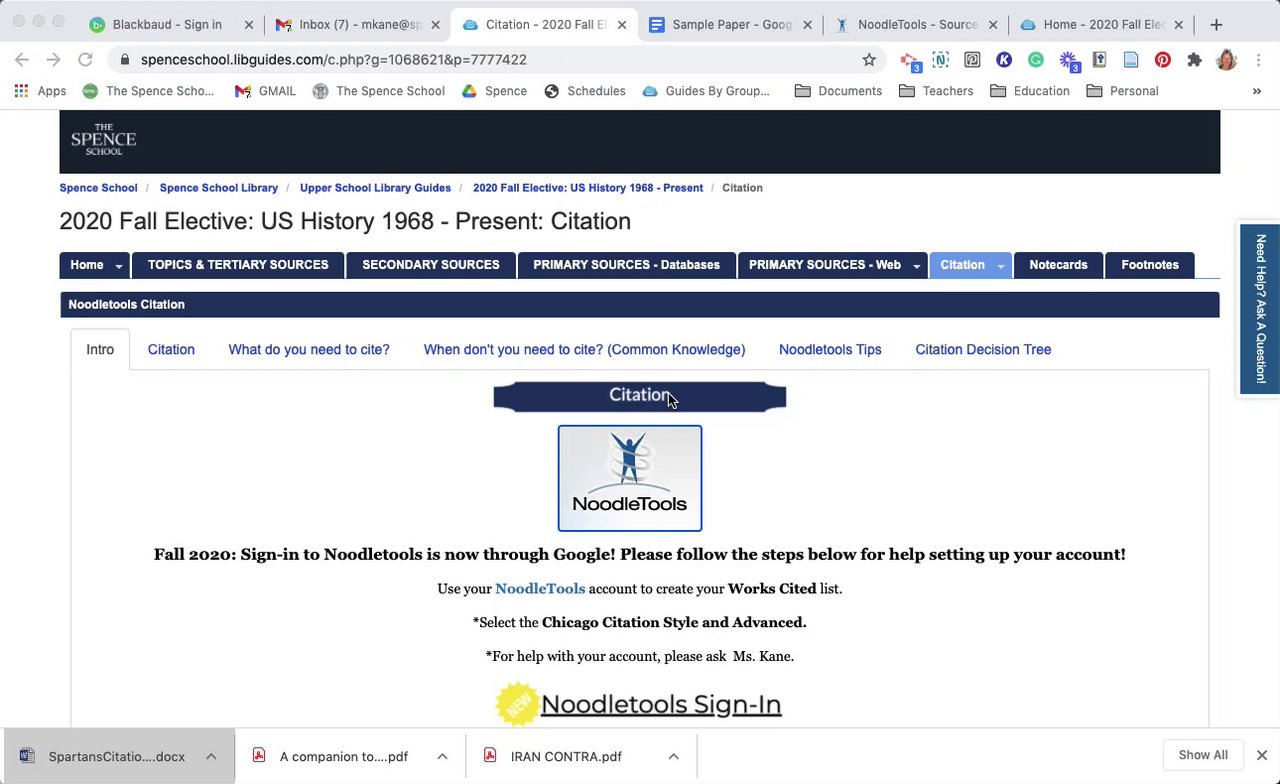Screen dimensions: 1280x784
Task: Open the Notecards page
Action: tap(1058, 265)
